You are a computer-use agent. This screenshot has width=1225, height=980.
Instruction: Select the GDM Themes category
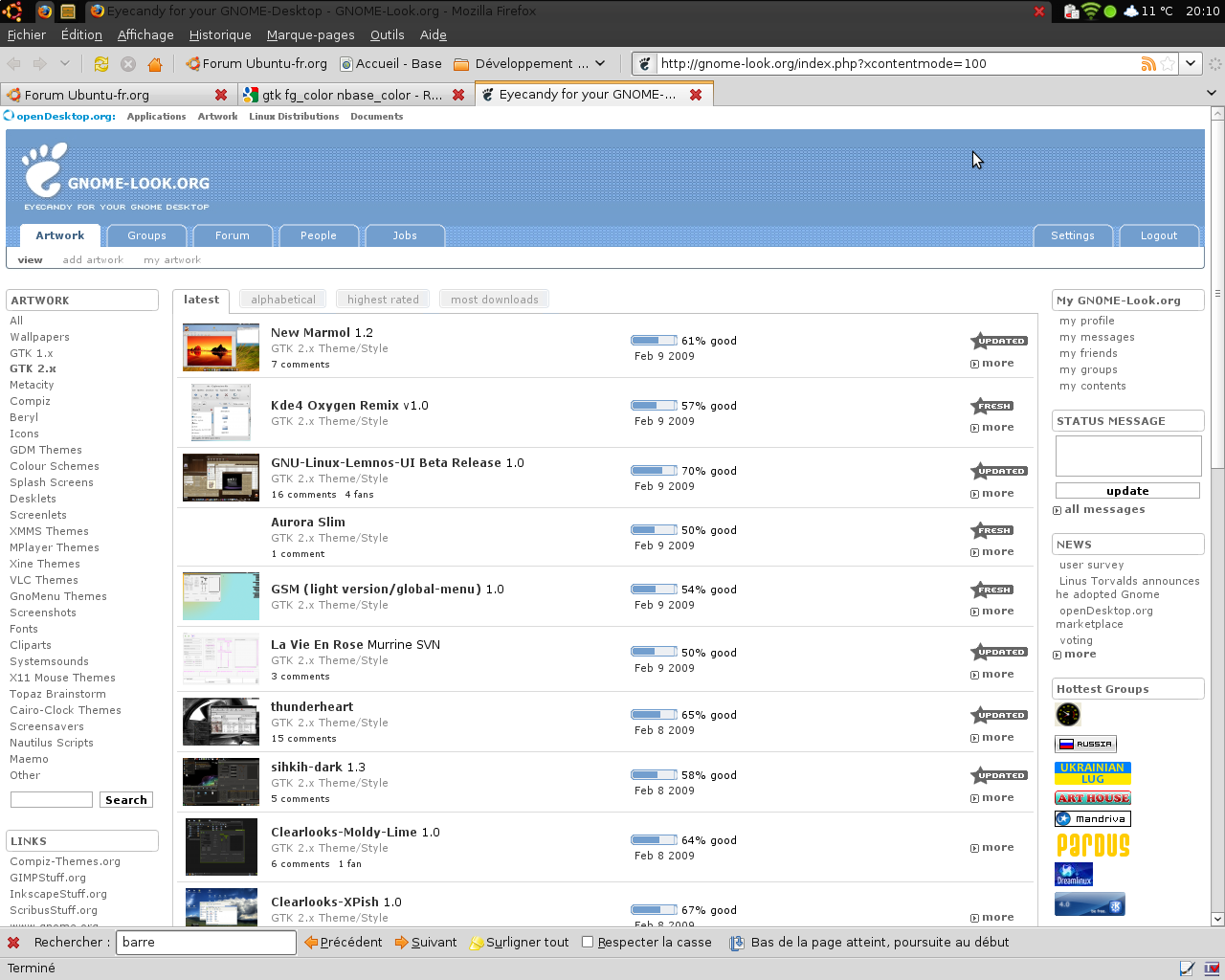click(x=46, y=451)
